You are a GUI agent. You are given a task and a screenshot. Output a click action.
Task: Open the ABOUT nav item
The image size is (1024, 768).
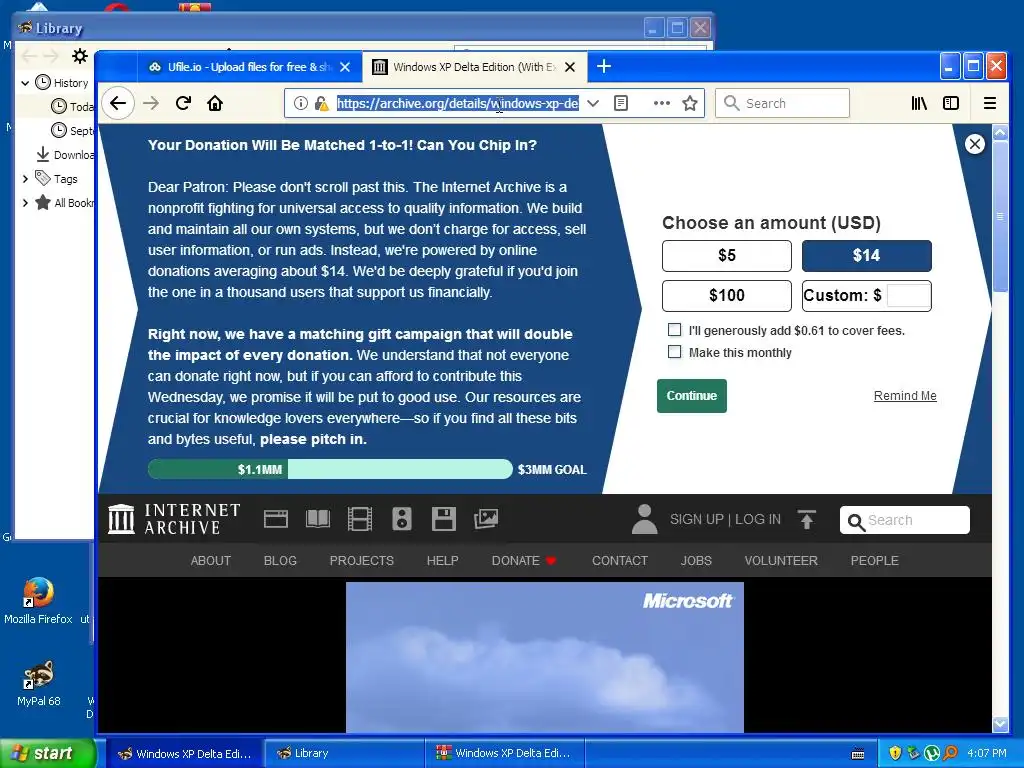click(x=210, y=560)
